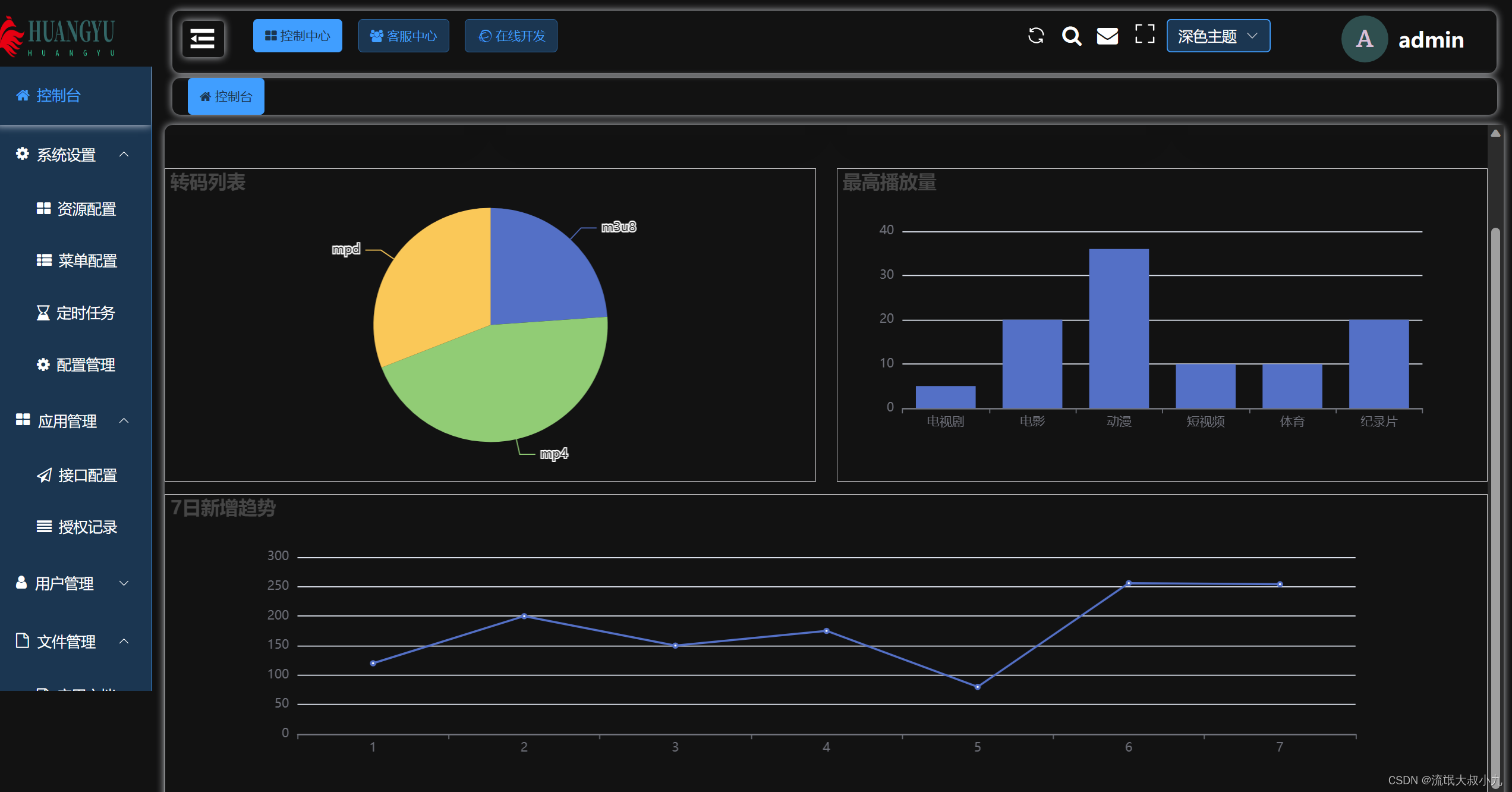Viewport: 1512px width, 792px height.
Task: Open 客服中心 from the top menu
Action: pyautogui.click(x=404, y=36)
